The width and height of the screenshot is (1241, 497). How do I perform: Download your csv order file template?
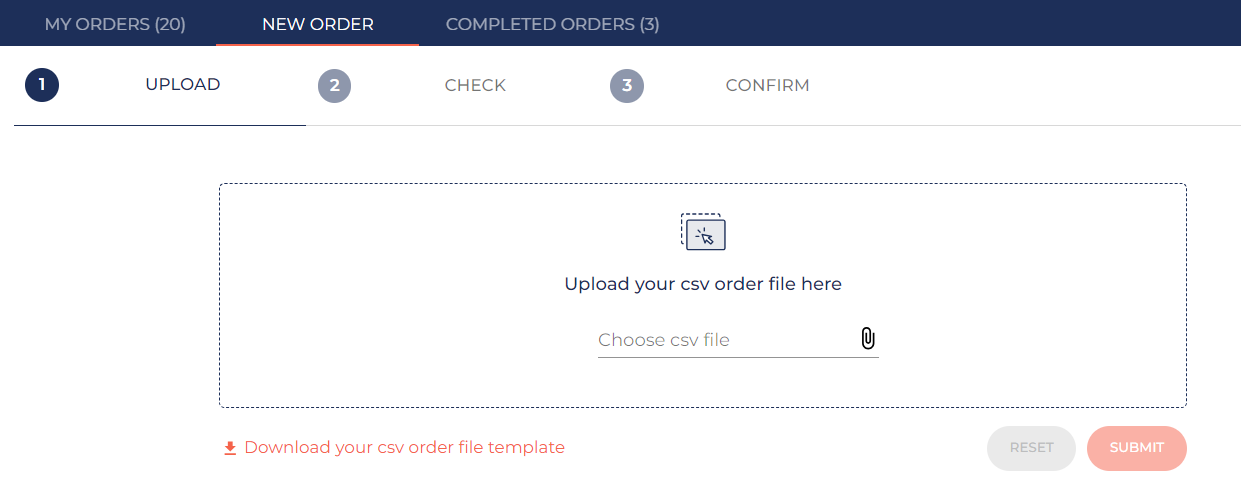click(404, 448)
